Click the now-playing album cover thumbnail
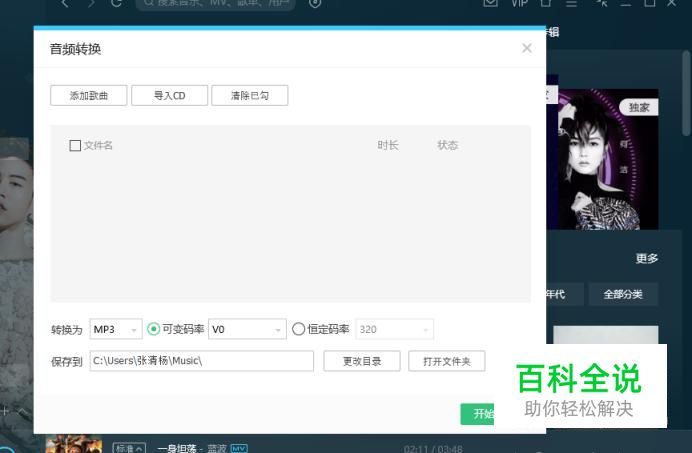692x453 pixels. [74, 444]
